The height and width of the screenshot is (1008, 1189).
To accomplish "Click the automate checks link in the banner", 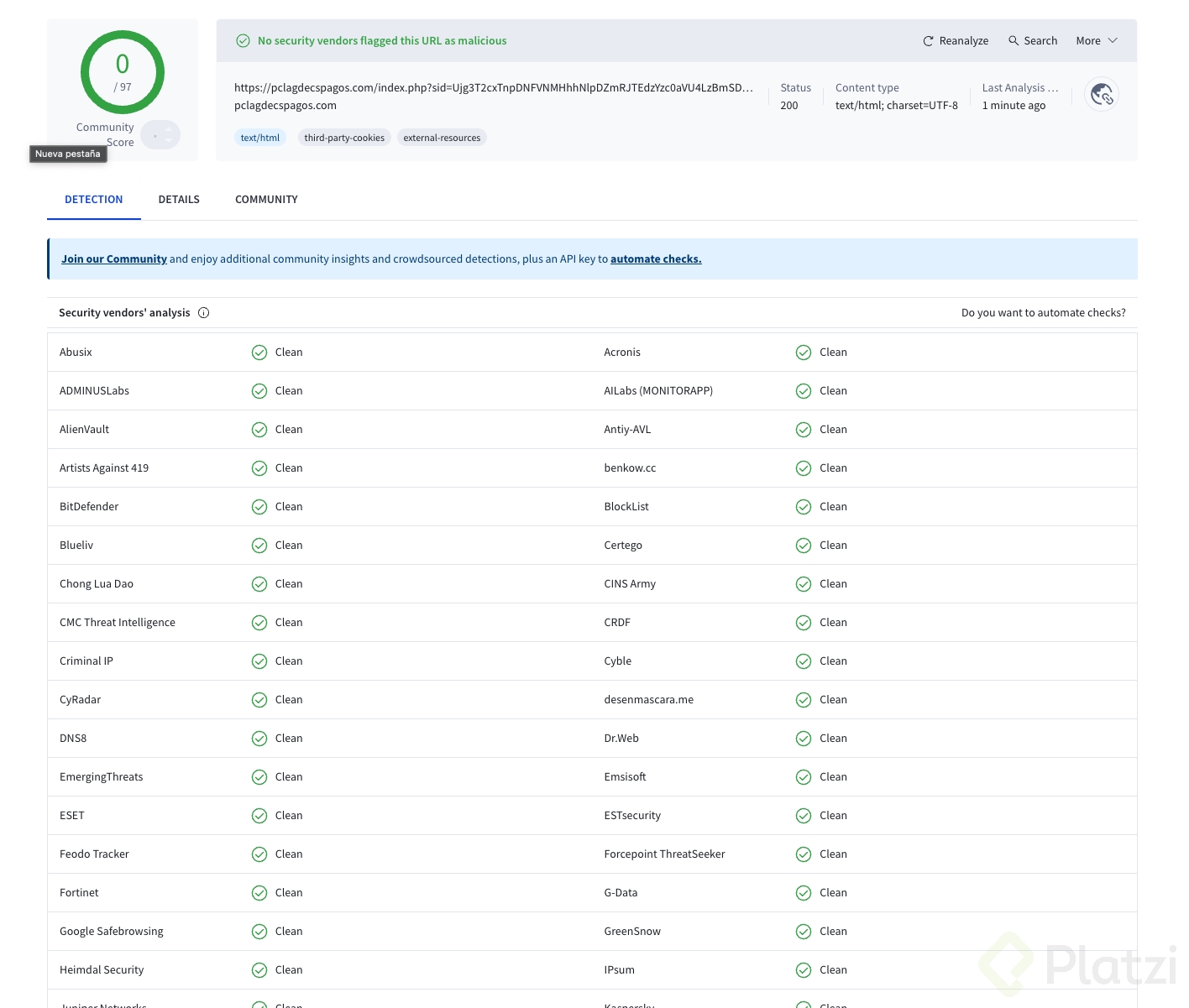I will [655, 259].
